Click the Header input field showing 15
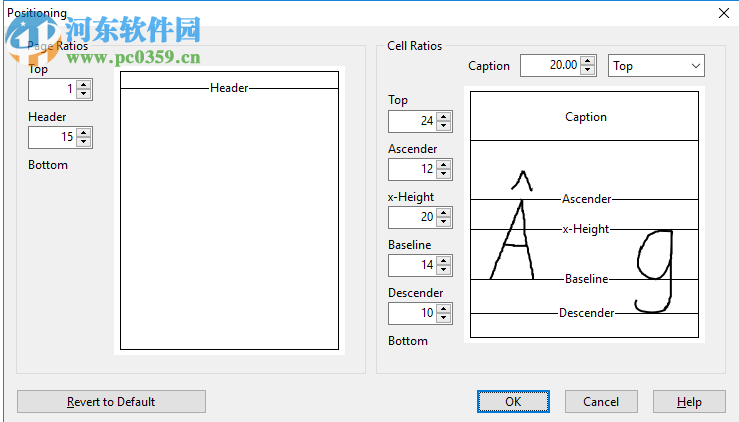The height and width of the screenshot is (422, 739). point(53,137)
